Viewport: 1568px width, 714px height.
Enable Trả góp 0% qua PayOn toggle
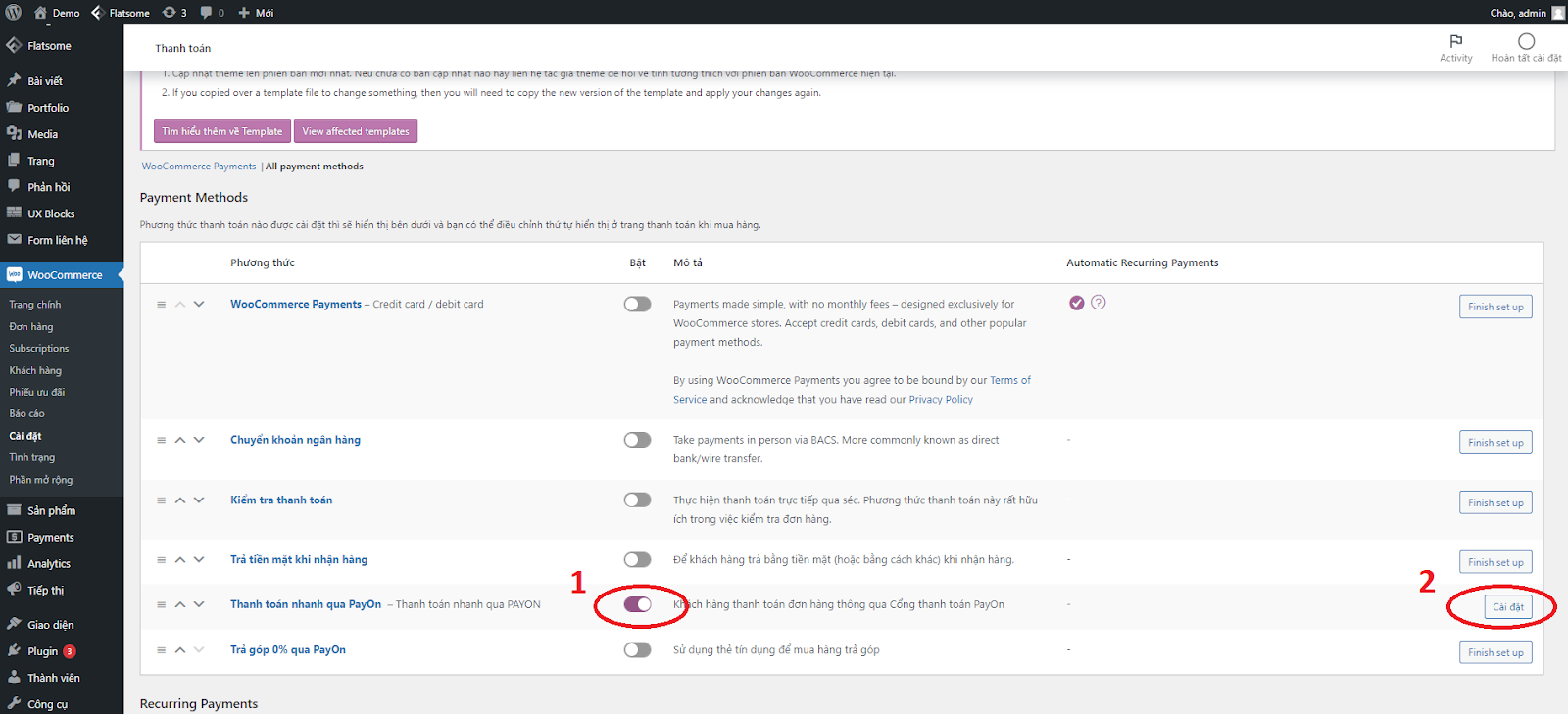pos(637,649)
